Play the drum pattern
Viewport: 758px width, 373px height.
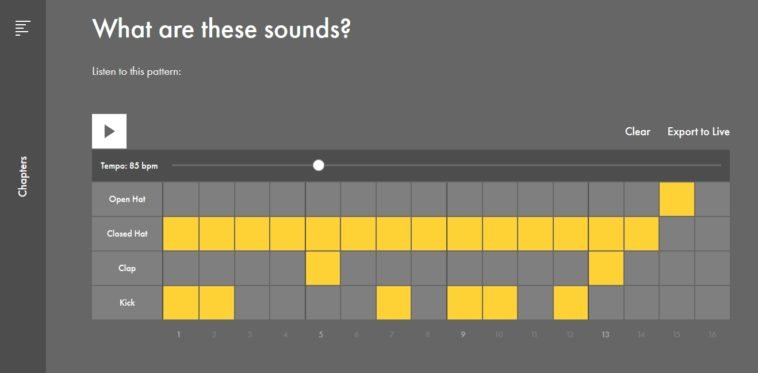(109, 131)
